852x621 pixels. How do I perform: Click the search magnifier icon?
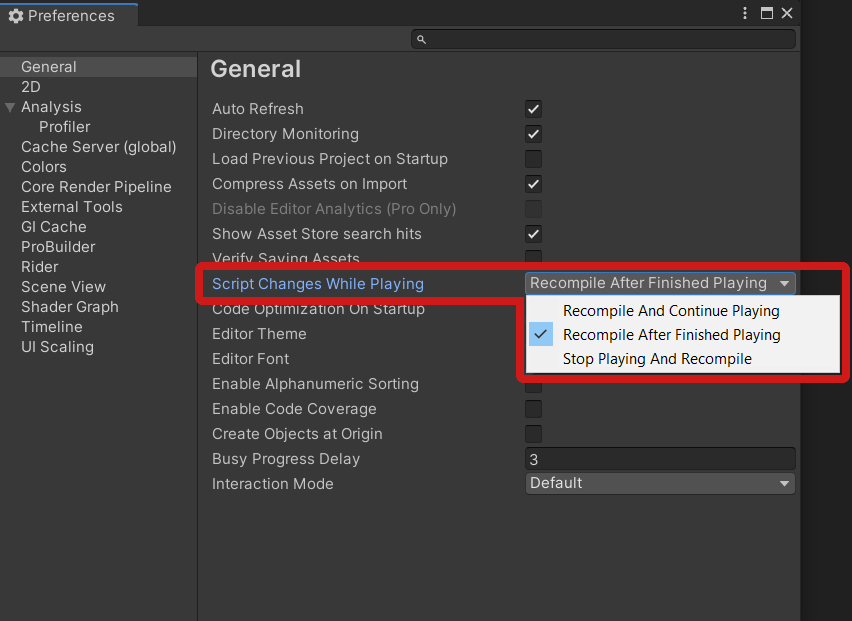(x=421, y=39)
